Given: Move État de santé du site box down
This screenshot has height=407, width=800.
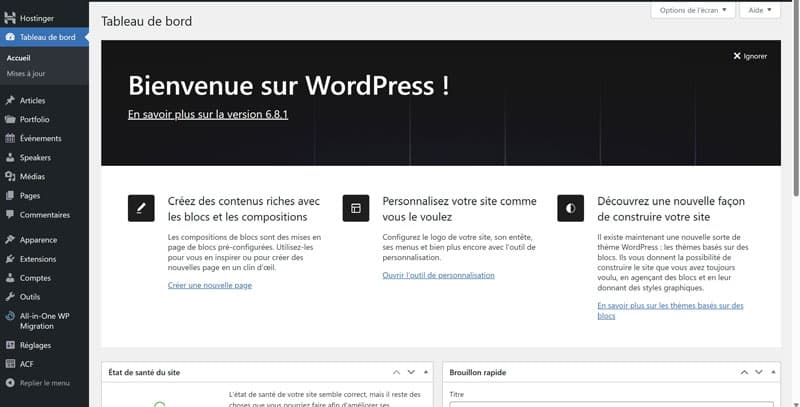Looking at the screenshot, I should (411, 372).
